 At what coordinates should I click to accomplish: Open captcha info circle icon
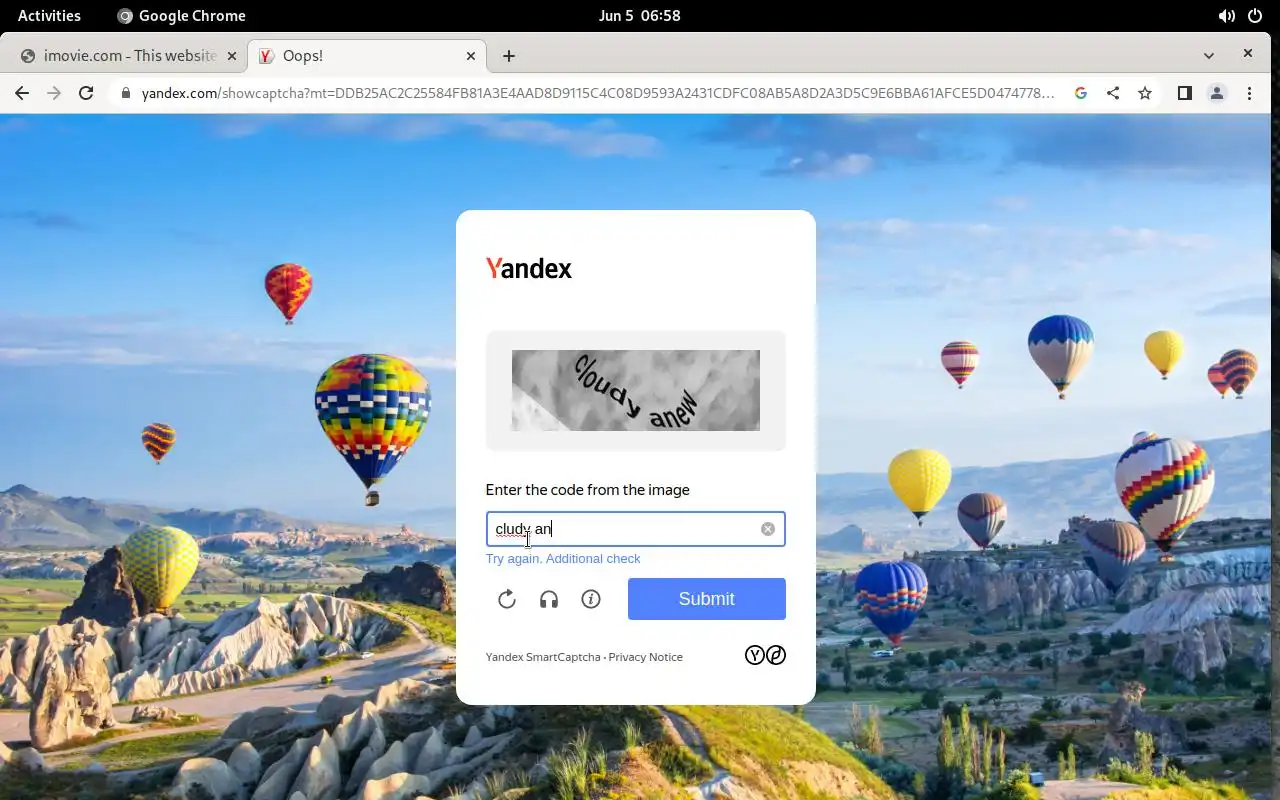pos(591,599)
